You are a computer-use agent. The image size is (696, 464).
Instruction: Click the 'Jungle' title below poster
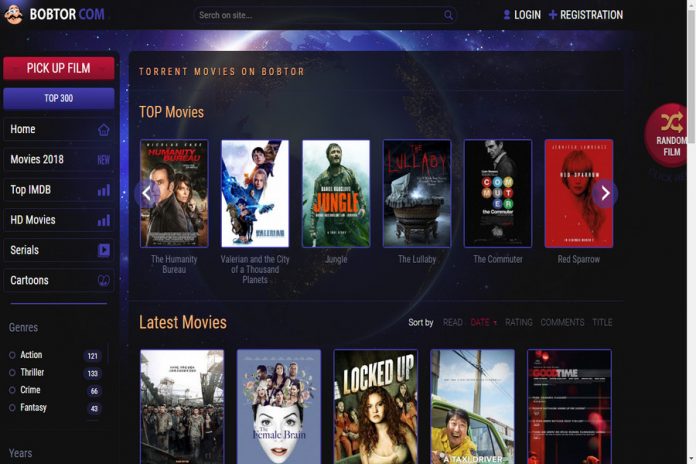coord(336,259)
